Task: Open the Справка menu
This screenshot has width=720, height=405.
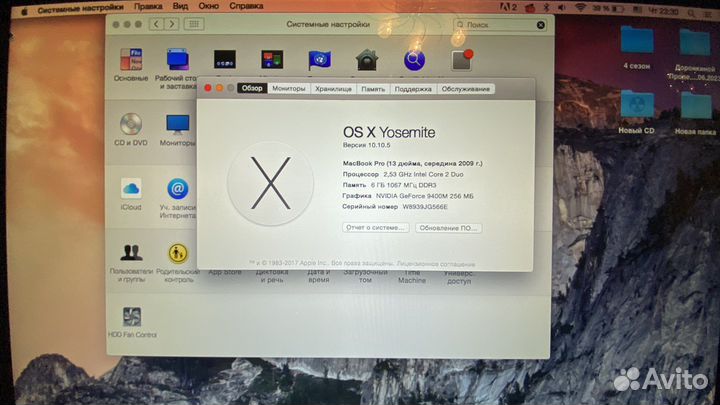Action: pos(246,6)
